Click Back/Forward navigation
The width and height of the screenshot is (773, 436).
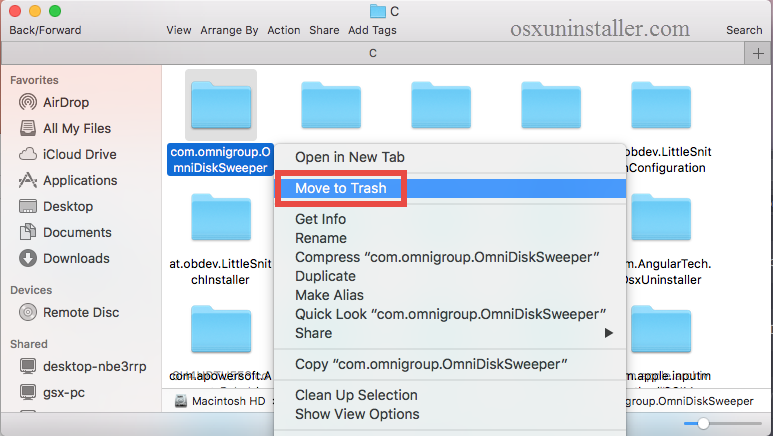[45, 30]
